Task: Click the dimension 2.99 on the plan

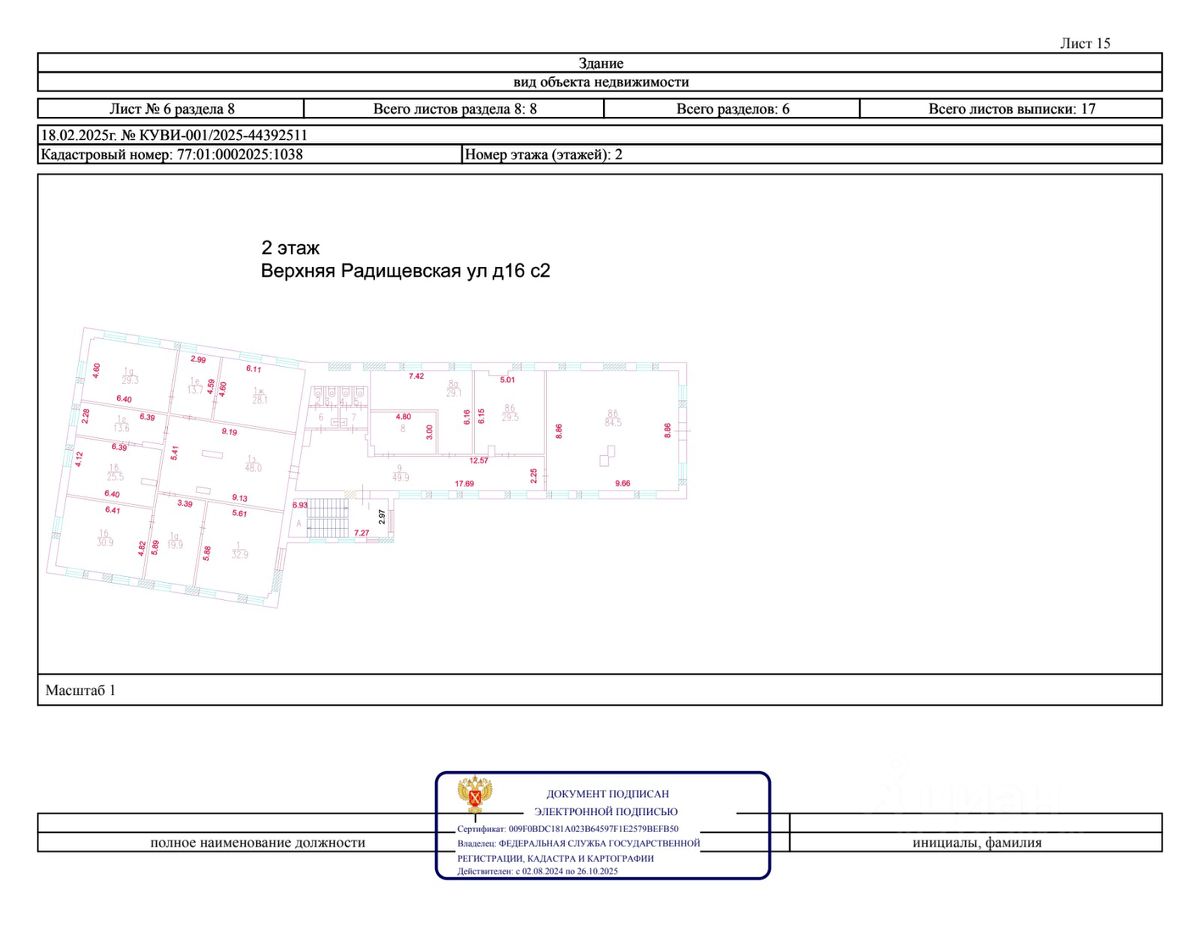Action: point(198,360)
